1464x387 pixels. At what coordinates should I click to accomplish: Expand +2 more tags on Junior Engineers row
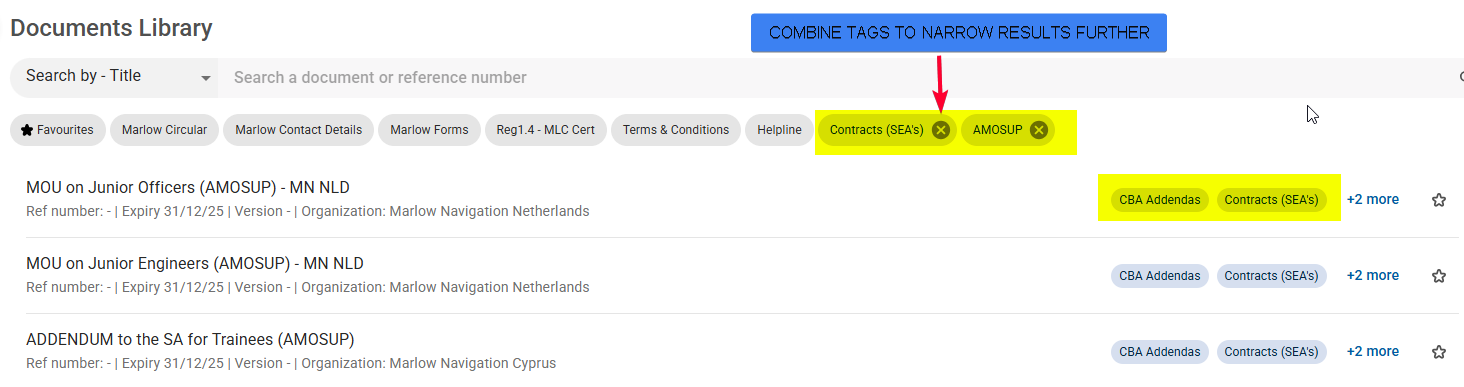tap(1372, 275)
